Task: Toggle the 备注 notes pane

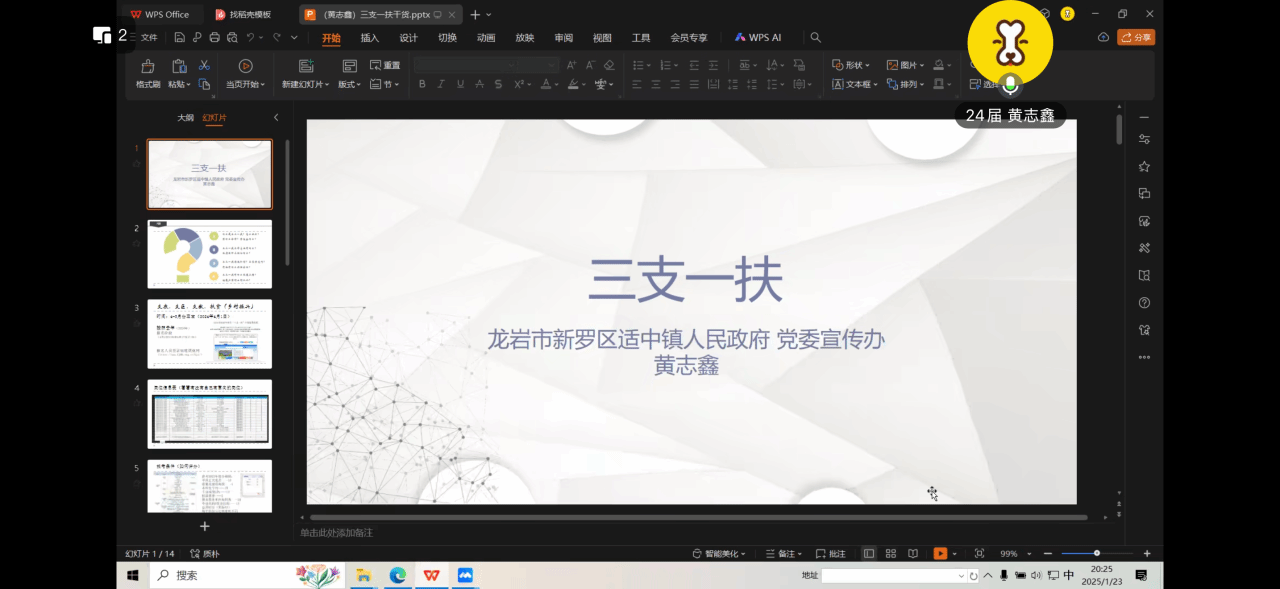Action: (785, 553)
